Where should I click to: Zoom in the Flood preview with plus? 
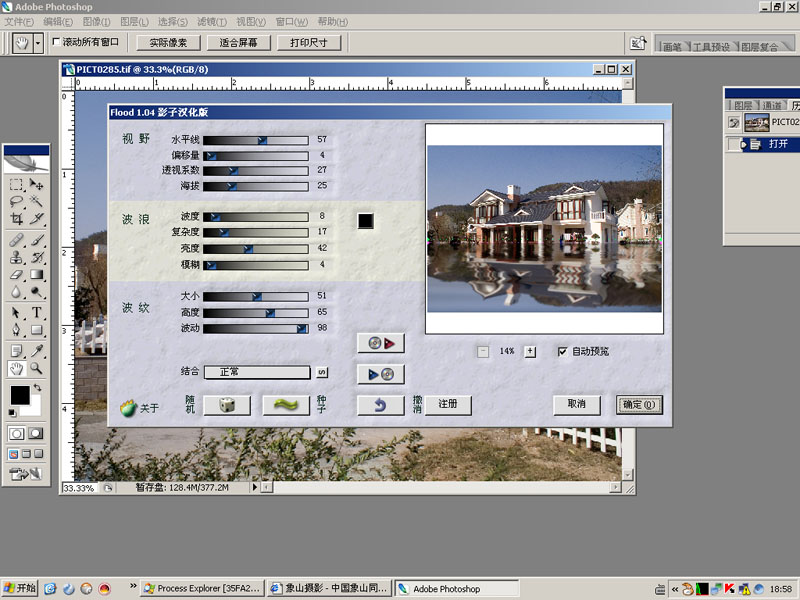click(x=530, y=352)
